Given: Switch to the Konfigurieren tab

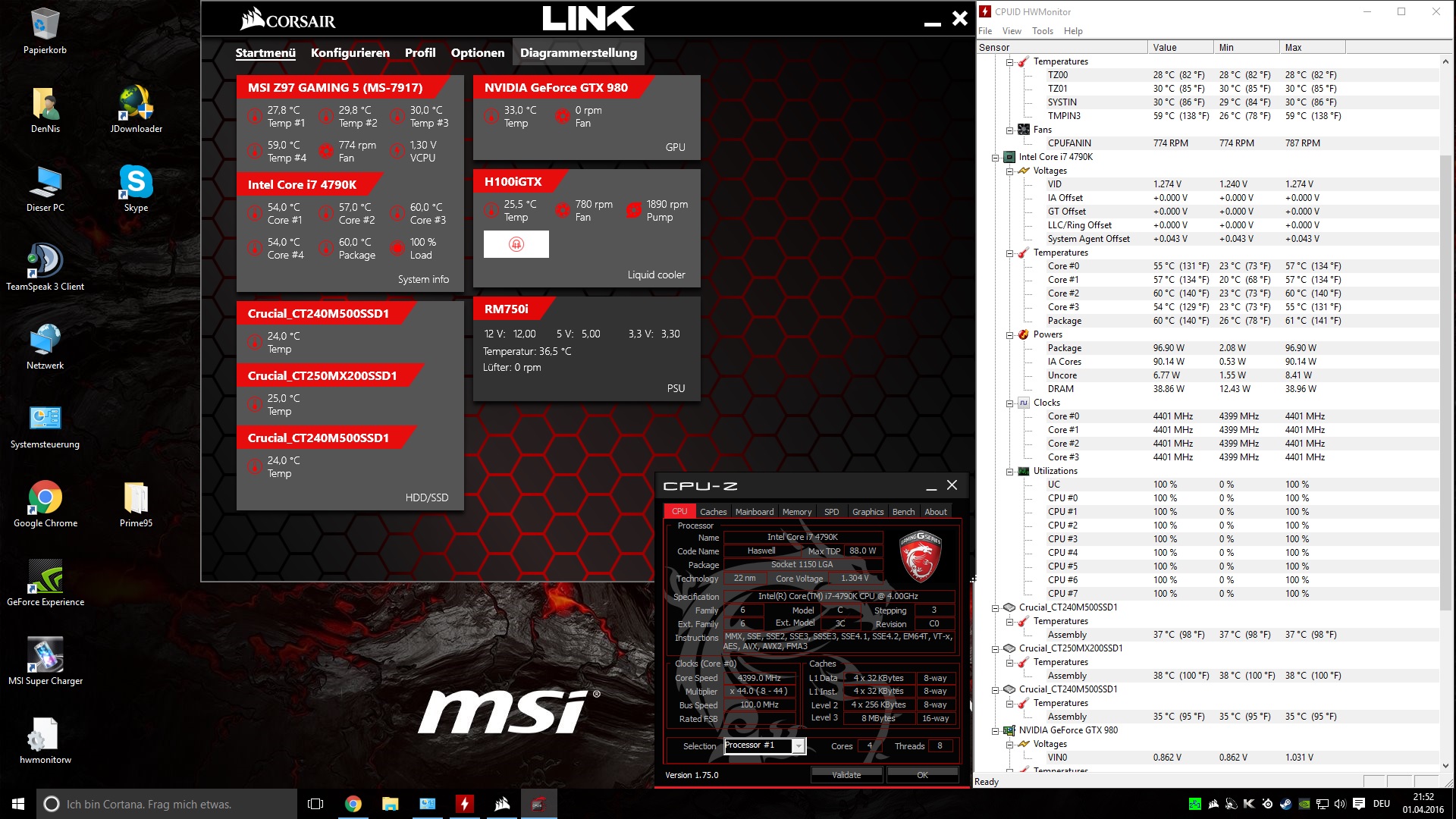Looking at the screenshot, I should [350, 53].
